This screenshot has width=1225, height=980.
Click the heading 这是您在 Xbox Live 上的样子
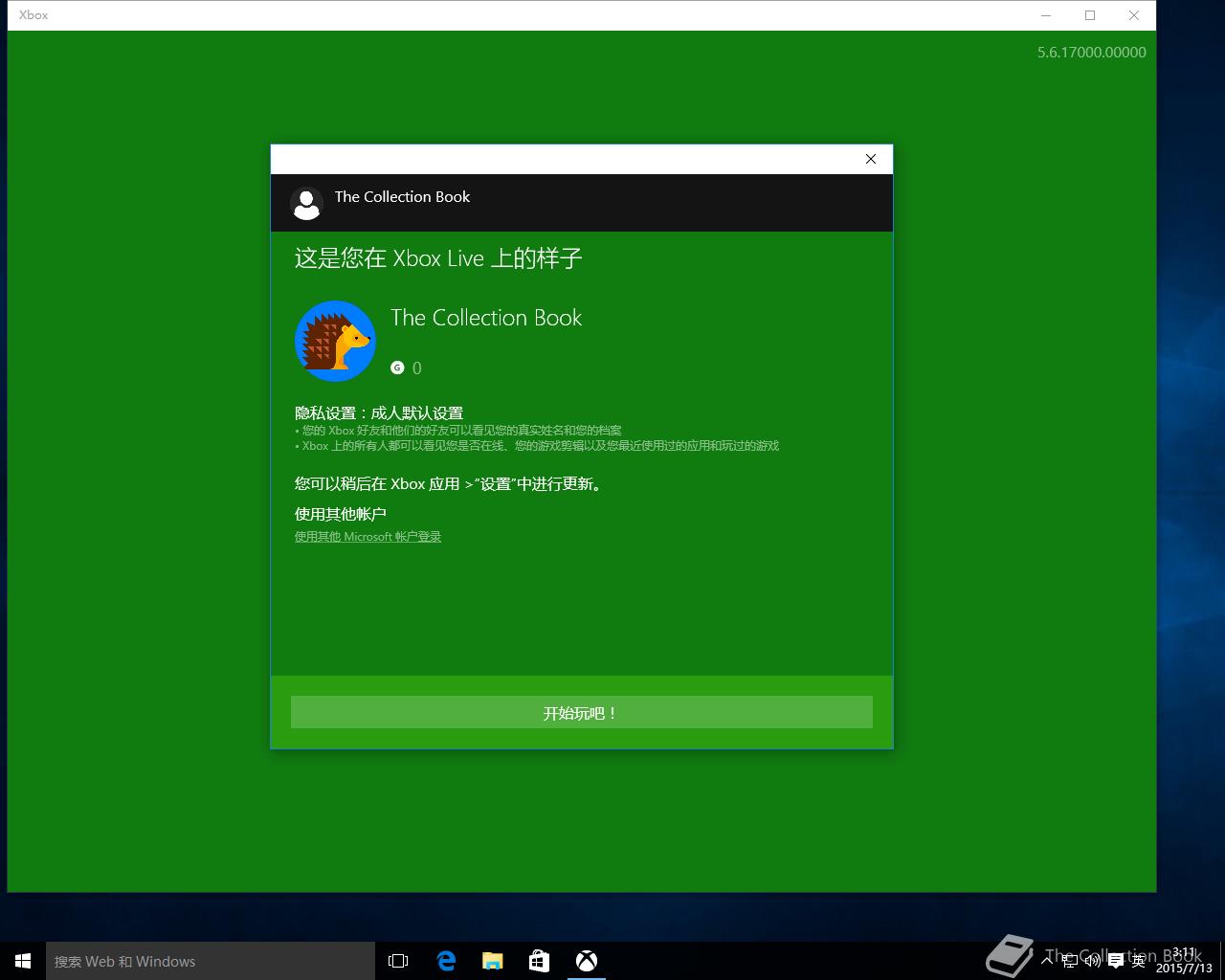click(438, 258)
